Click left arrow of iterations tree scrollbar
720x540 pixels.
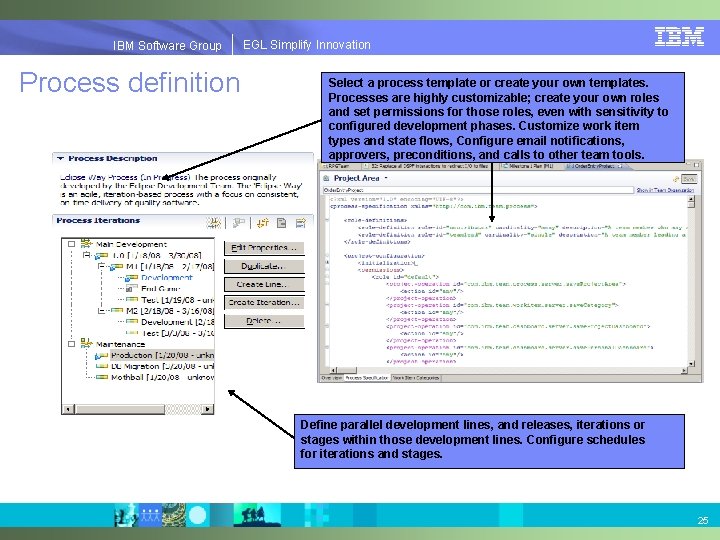68,409
